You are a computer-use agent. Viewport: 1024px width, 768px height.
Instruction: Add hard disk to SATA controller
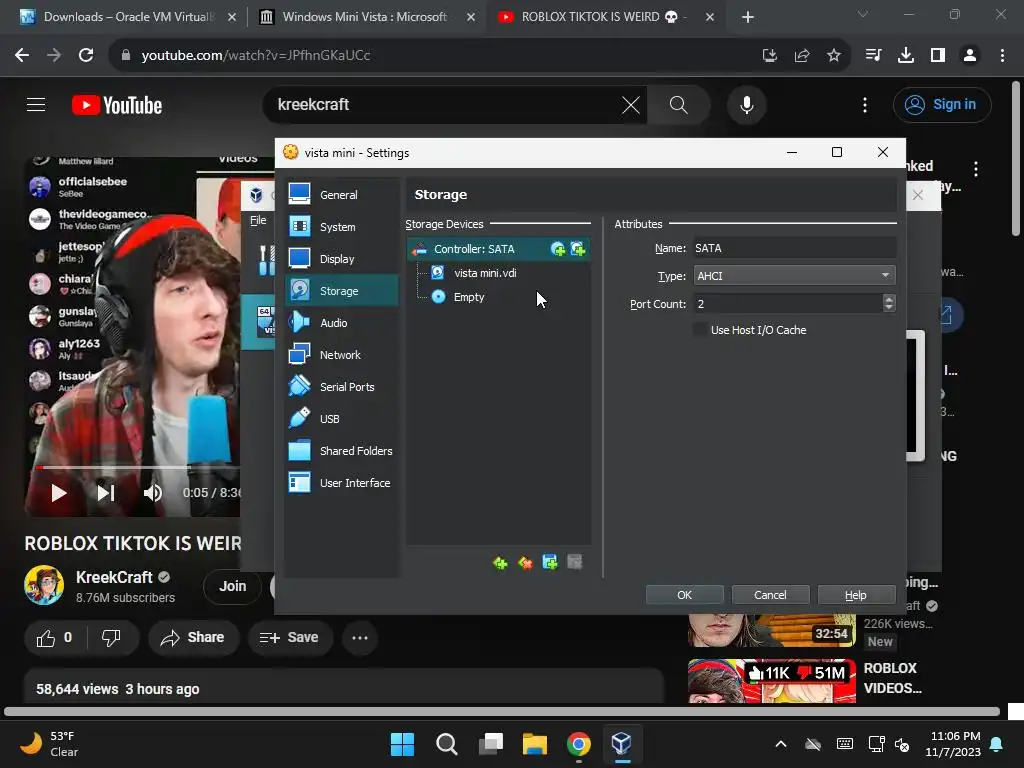[578, 249]
